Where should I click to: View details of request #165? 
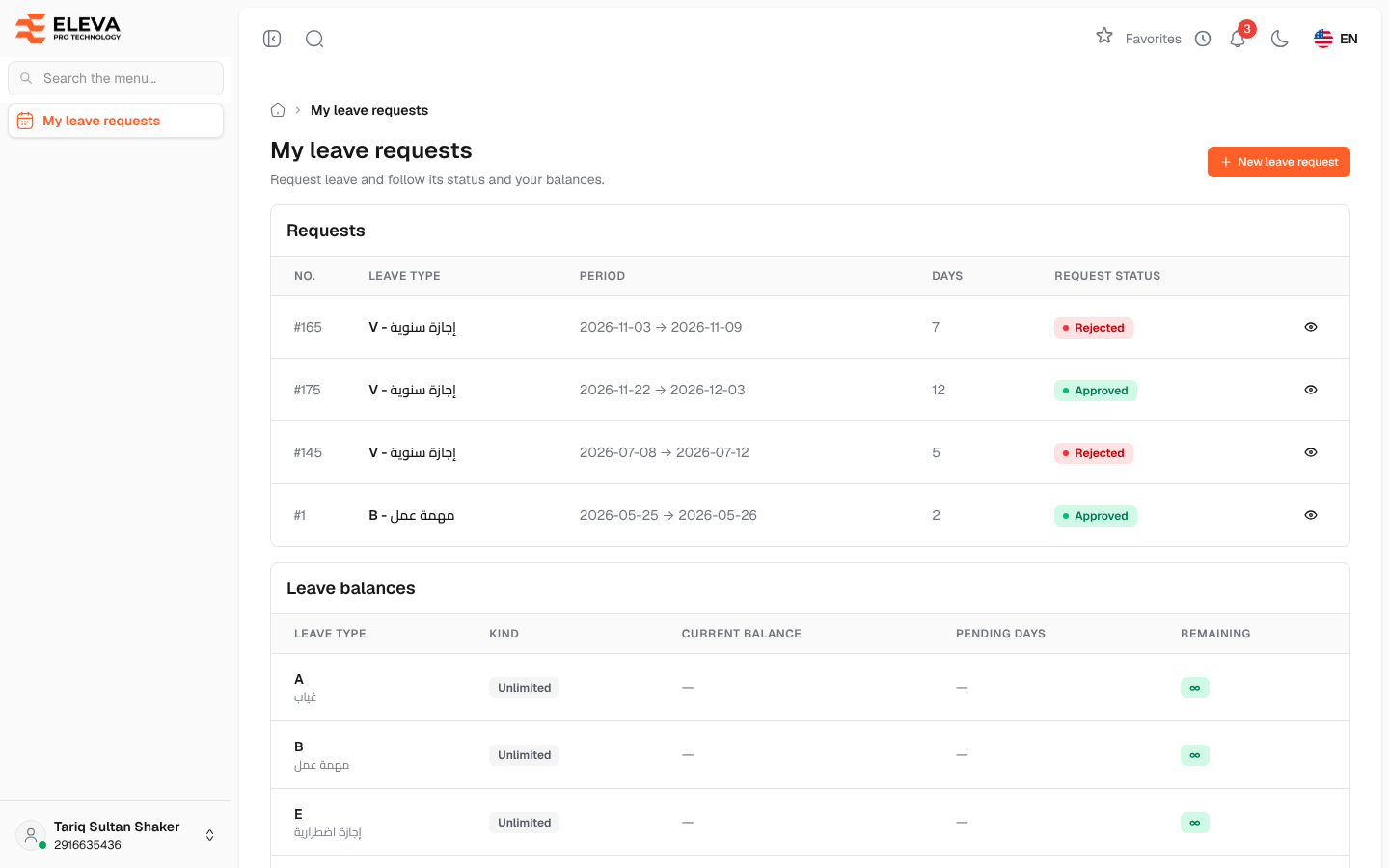(x=1311, y=327)
